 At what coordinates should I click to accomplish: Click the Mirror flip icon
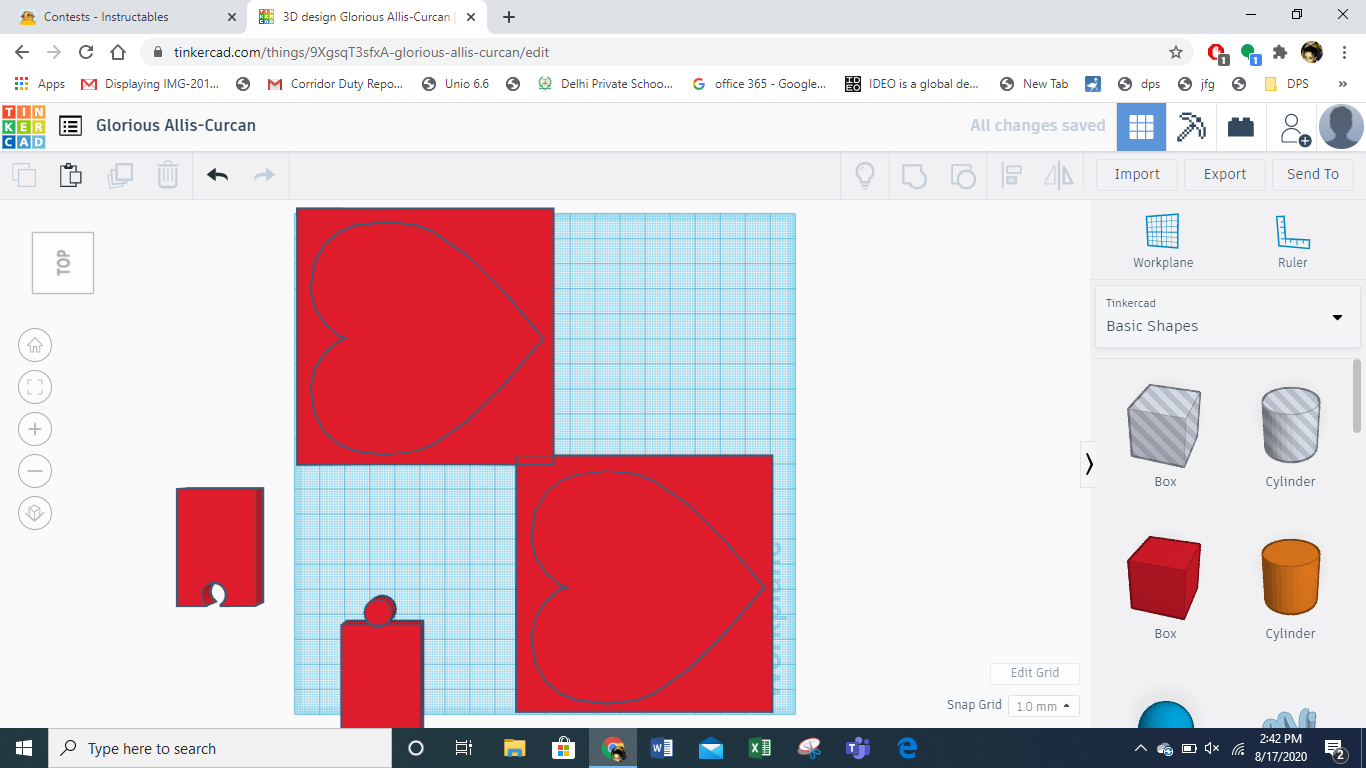[x=1058, y=175]
